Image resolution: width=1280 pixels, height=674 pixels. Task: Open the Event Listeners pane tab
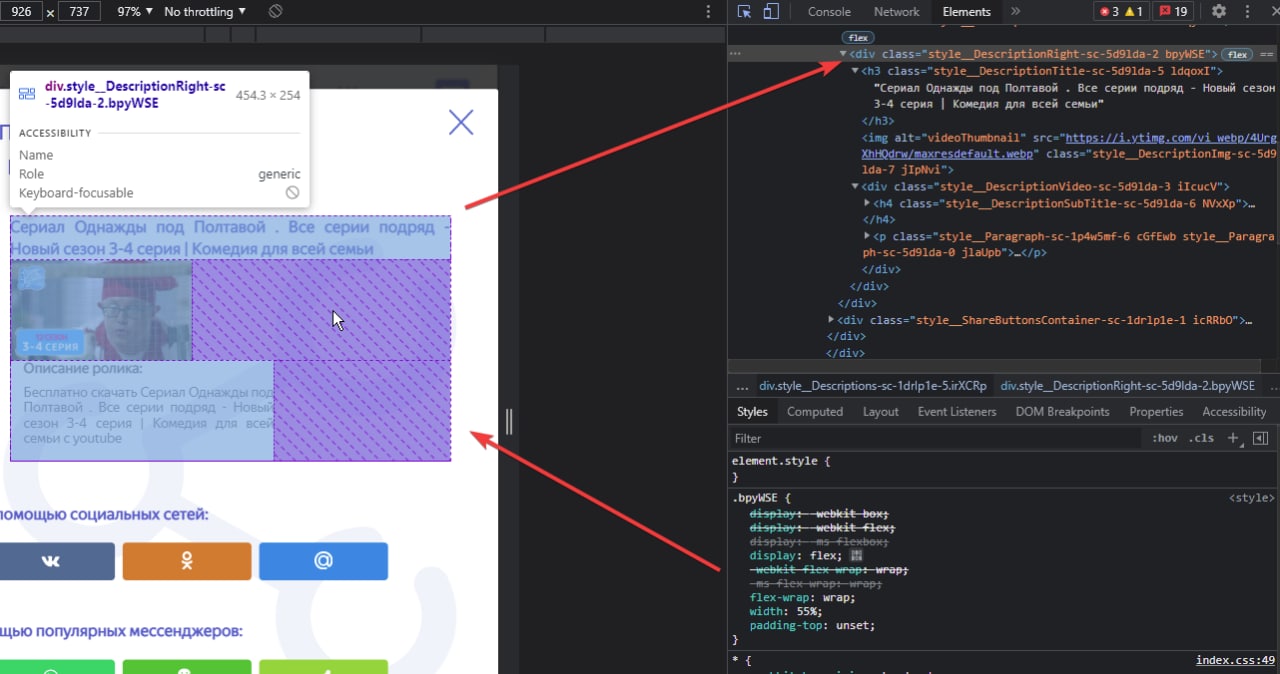point(957,411)
